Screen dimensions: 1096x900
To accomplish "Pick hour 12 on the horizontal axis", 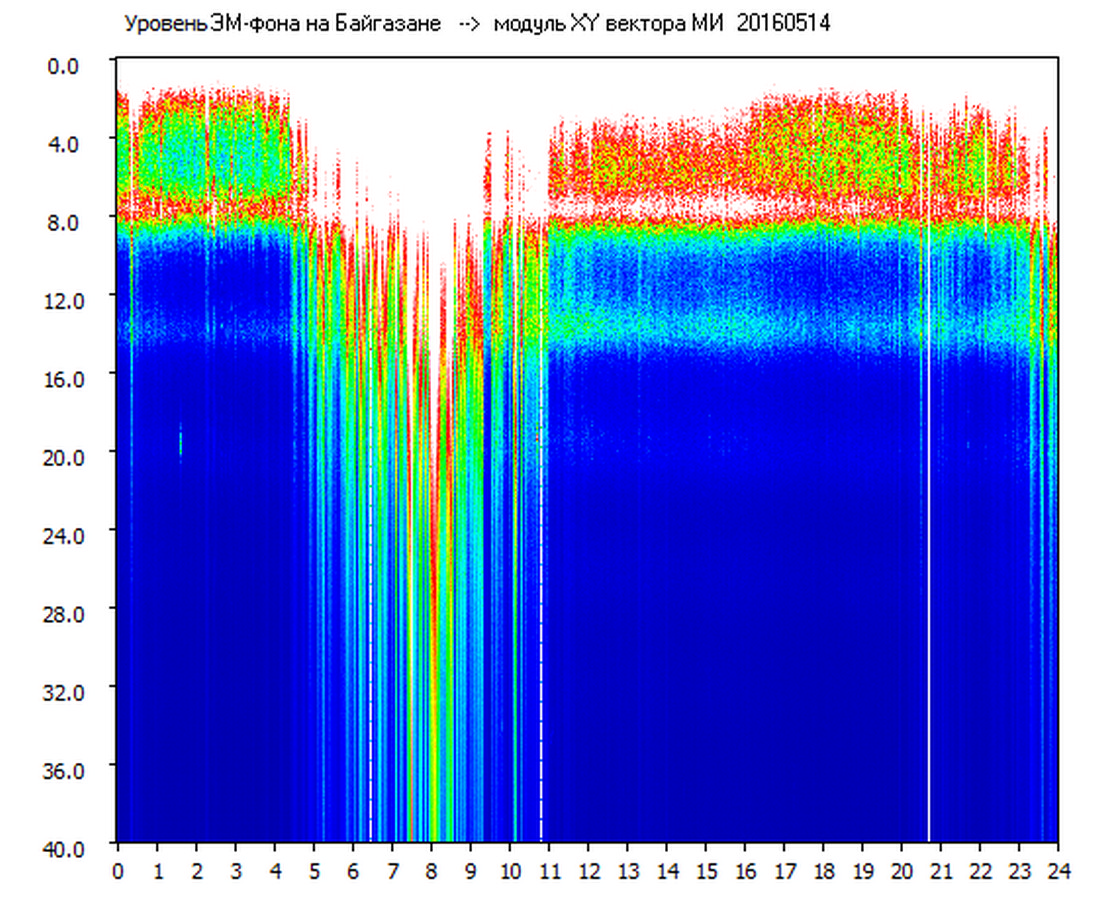I will coord(588,871).
